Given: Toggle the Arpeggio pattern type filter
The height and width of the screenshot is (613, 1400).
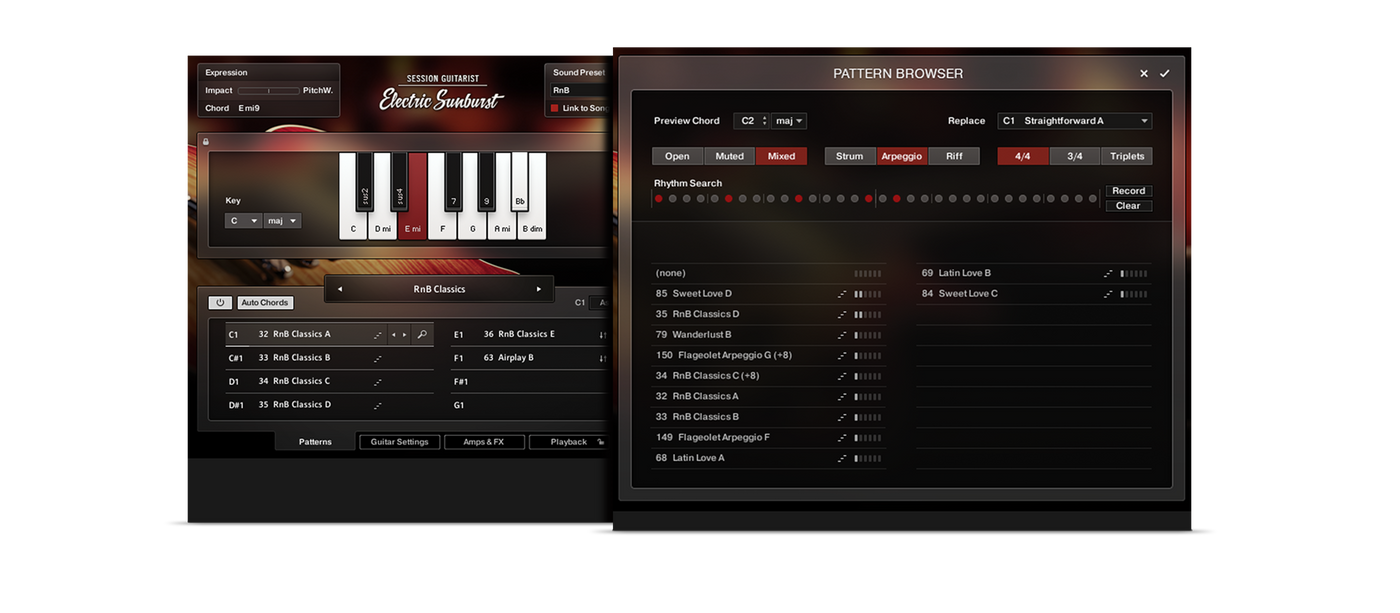Looking at the screenshot, I should coord(902,156).
